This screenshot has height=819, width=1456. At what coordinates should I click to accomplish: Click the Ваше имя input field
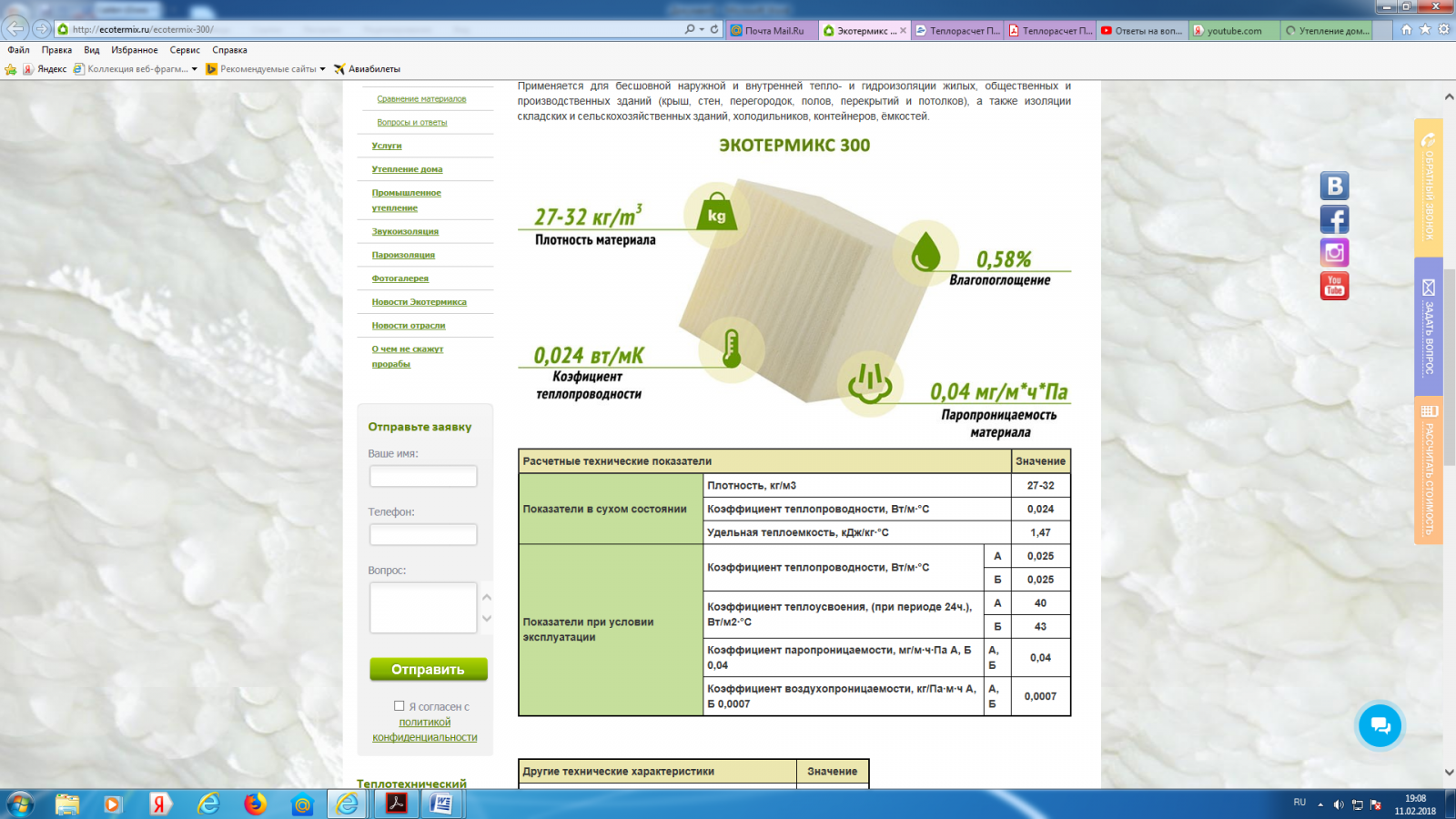423,476
